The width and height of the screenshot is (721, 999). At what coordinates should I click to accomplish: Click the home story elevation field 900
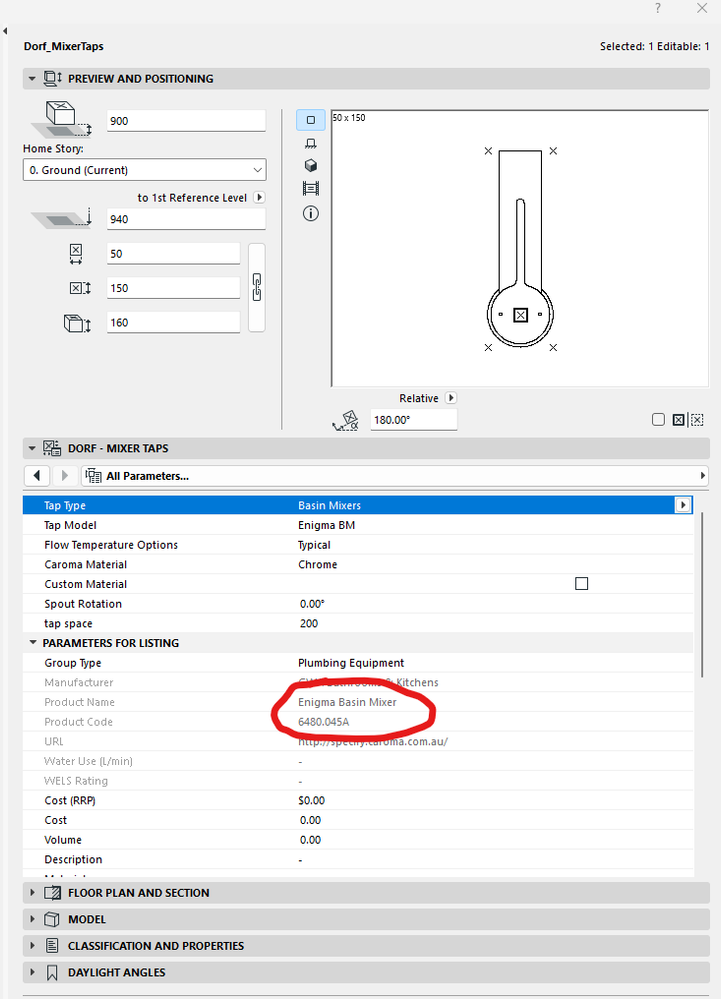pos(186,121)
